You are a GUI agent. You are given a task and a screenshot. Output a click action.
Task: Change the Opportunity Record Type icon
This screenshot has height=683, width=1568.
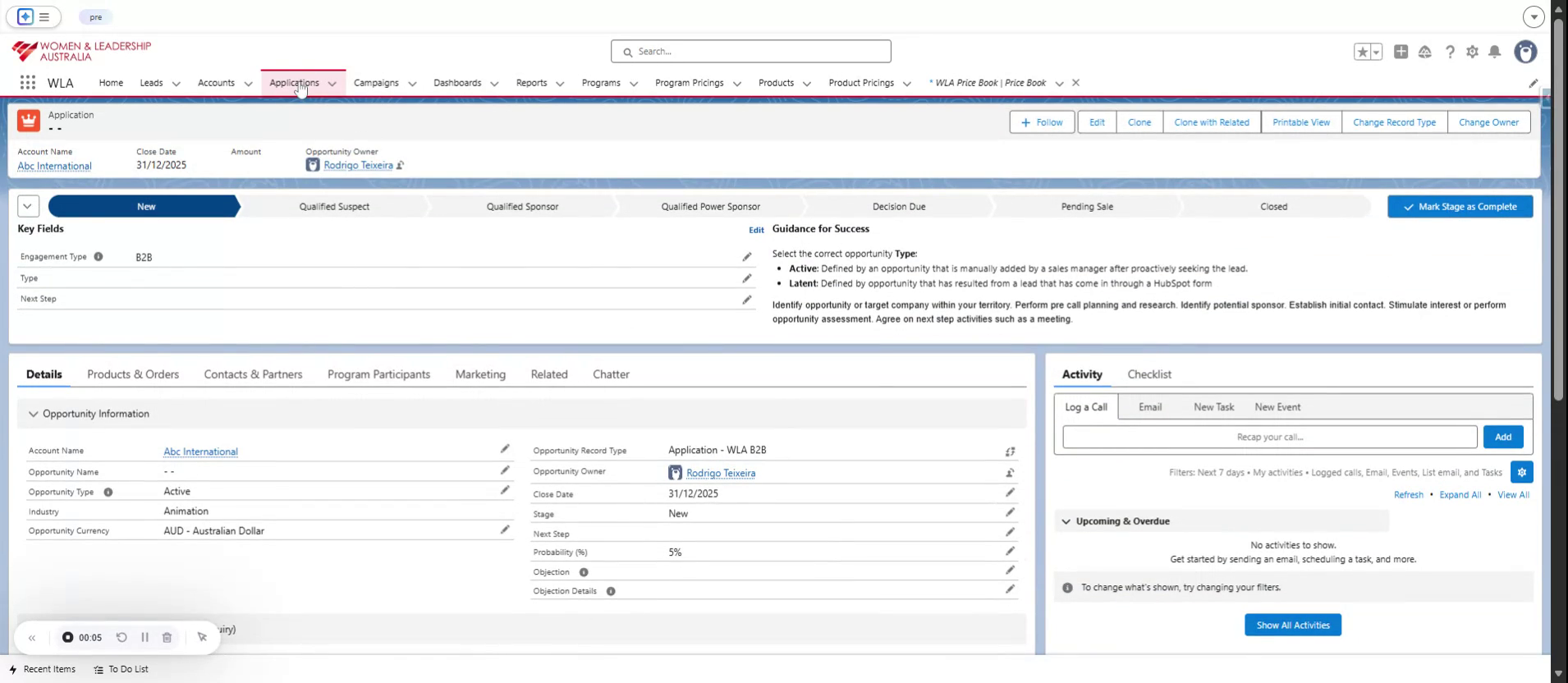click(x=1011, y=452)
